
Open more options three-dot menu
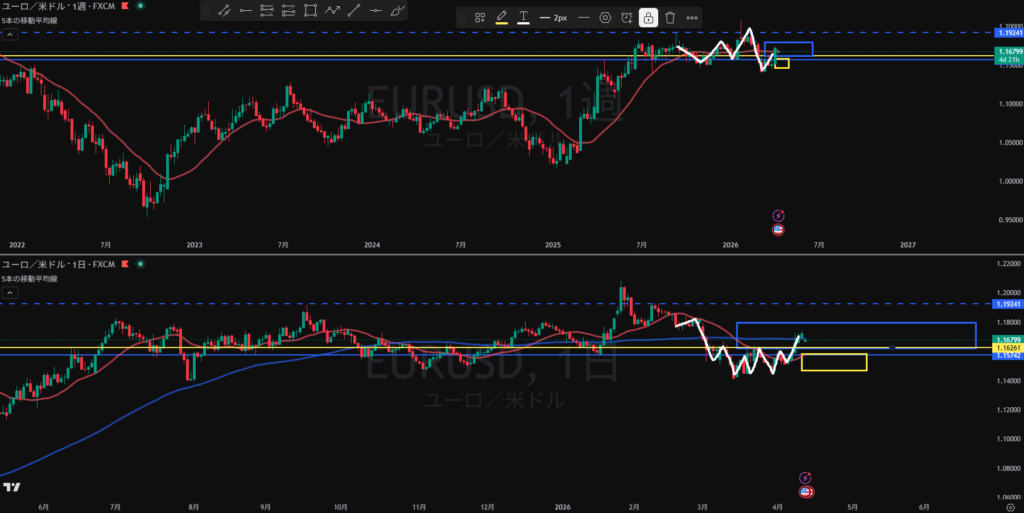coord(692,18)
